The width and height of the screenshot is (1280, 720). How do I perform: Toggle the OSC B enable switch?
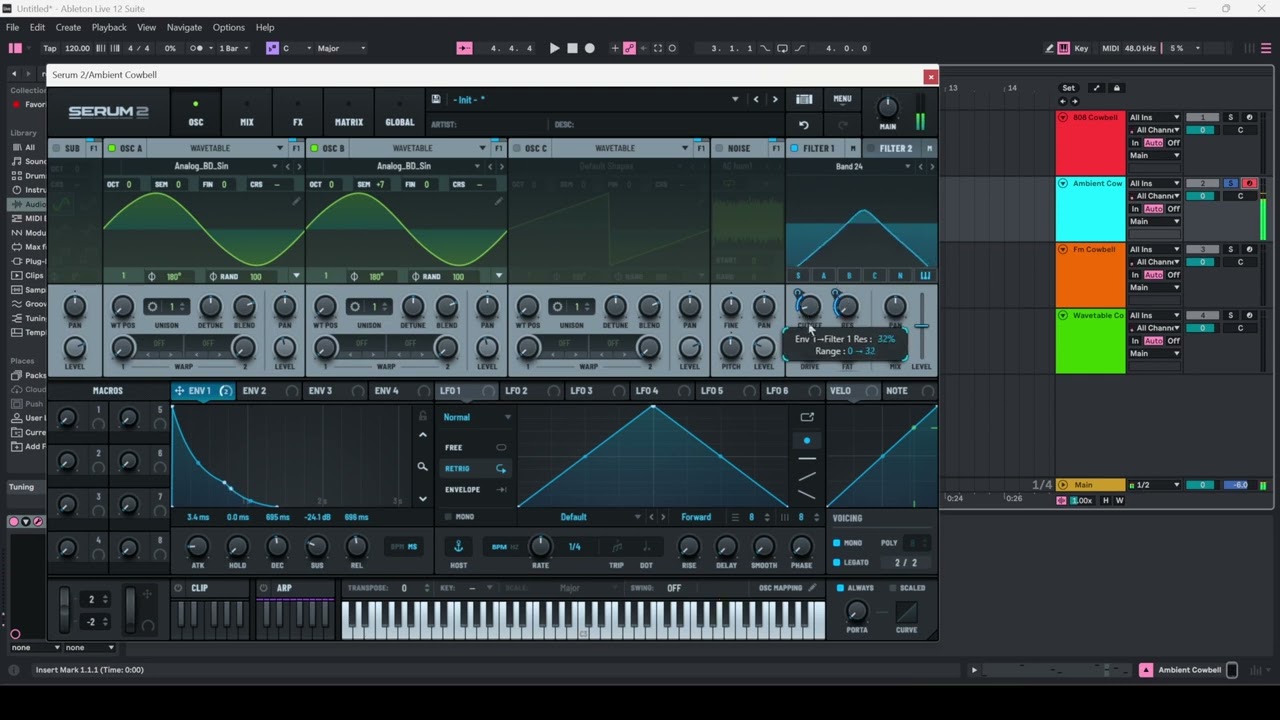pos(314,148)
